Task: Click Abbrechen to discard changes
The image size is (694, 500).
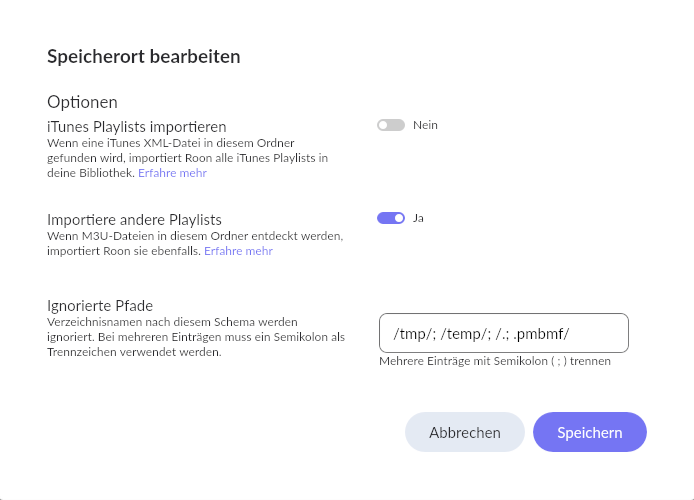Action: (465, 432)
